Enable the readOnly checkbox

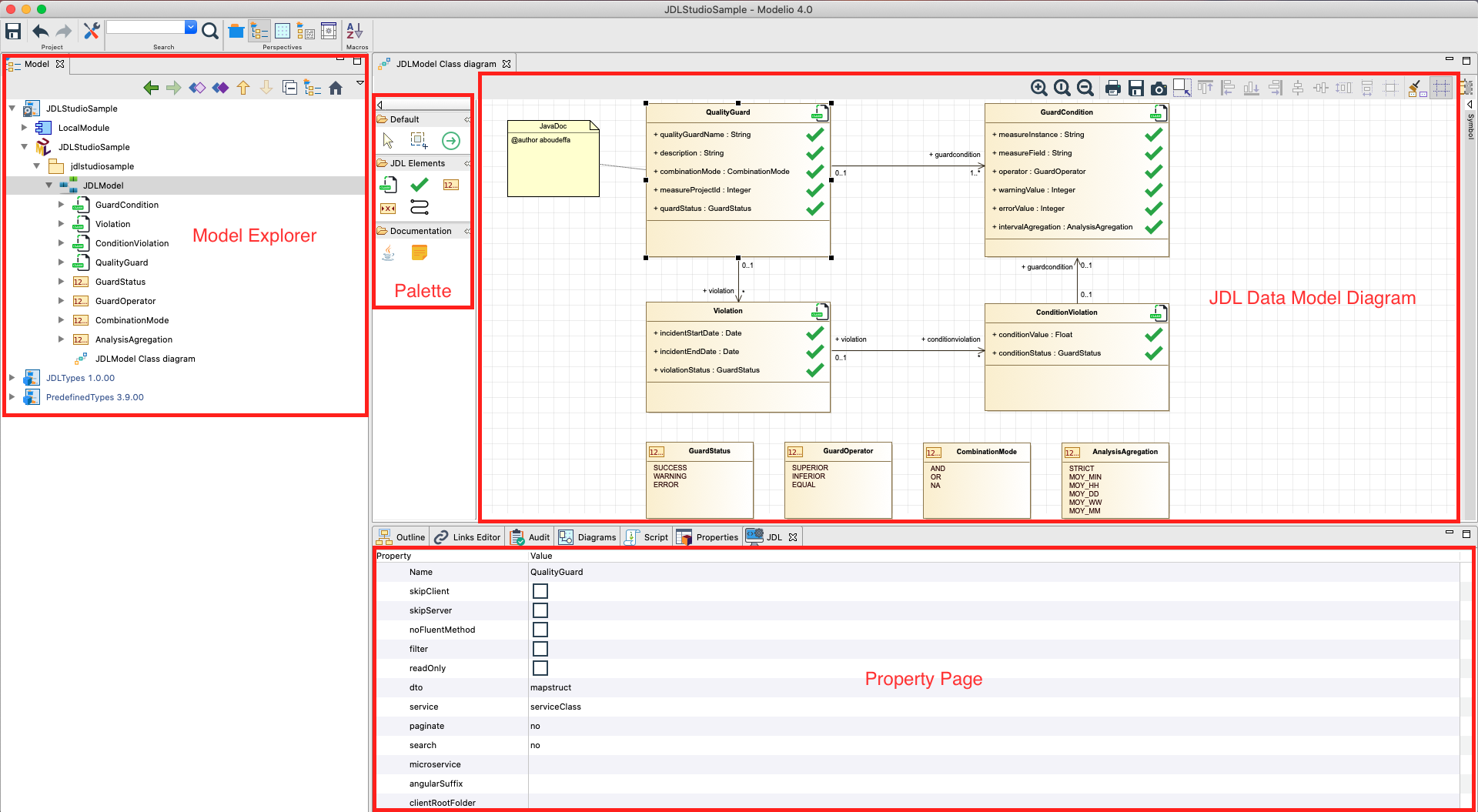pyautogui.click(x=540, y=668)
